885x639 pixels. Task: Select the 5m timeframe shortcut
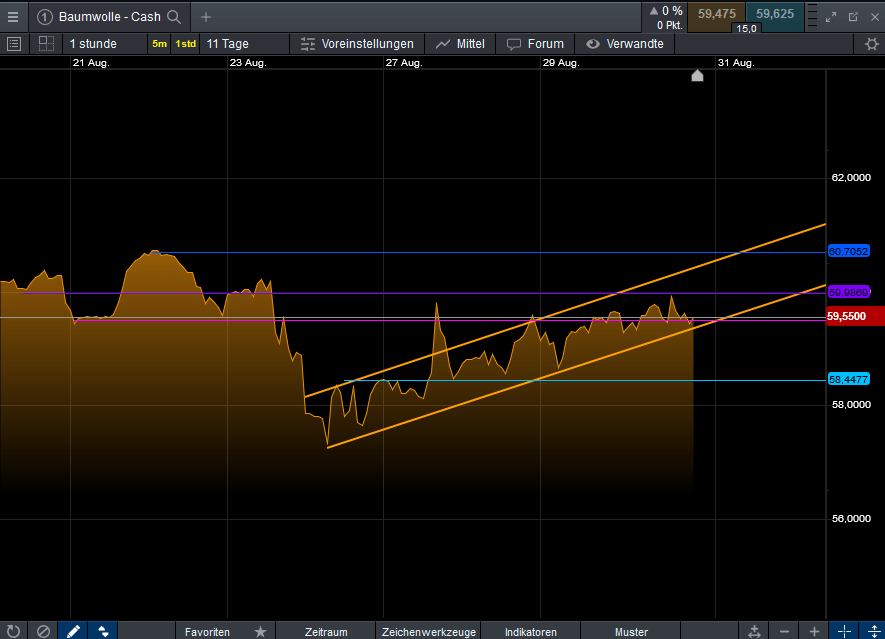pyautogui.click(x=160, y=44)
